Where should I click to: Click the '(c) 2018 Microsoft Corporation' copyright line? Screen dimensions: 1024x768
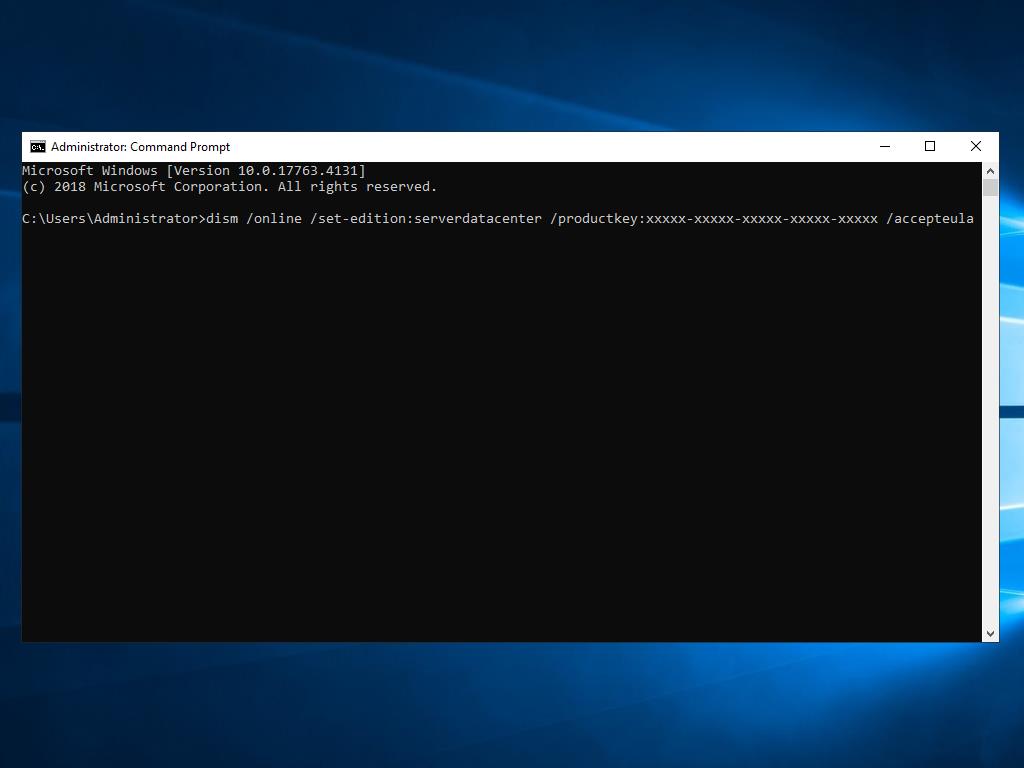[229, 187]
